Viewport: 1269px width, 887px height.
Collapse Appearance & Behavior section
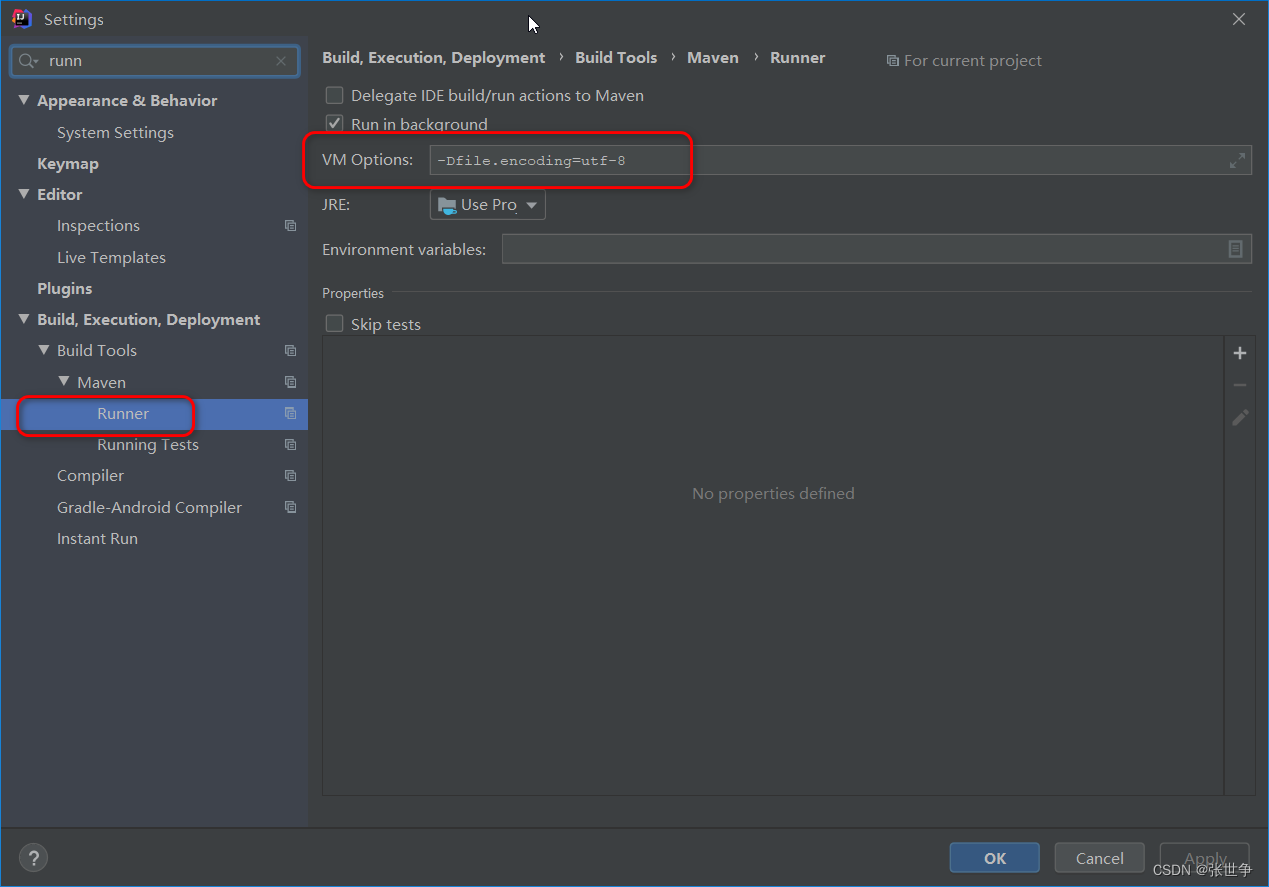[24, 100]
